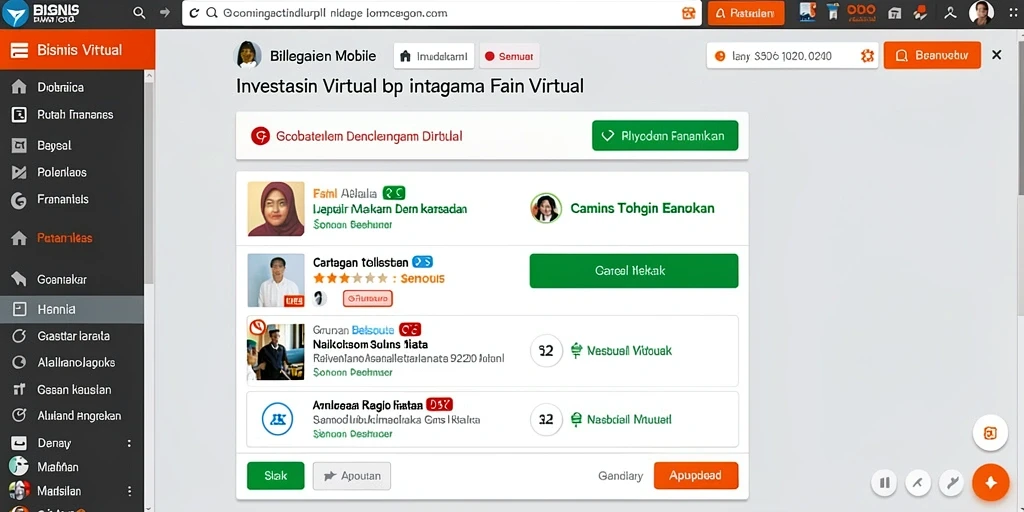This screenshot has width=1024, height=512.
Task: Click the orange icon at address bar end
Action: [x=688, y=13]
